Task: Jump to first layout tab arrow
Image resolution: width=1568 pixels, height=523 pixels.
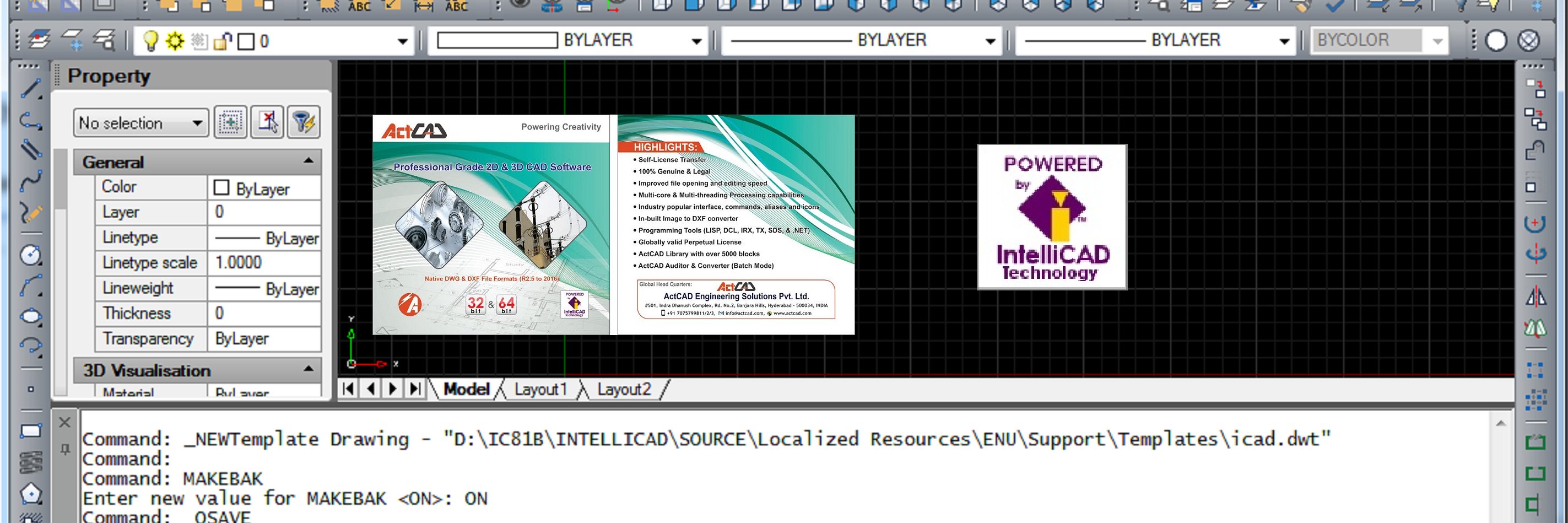Action: click(x=349, y=389)
